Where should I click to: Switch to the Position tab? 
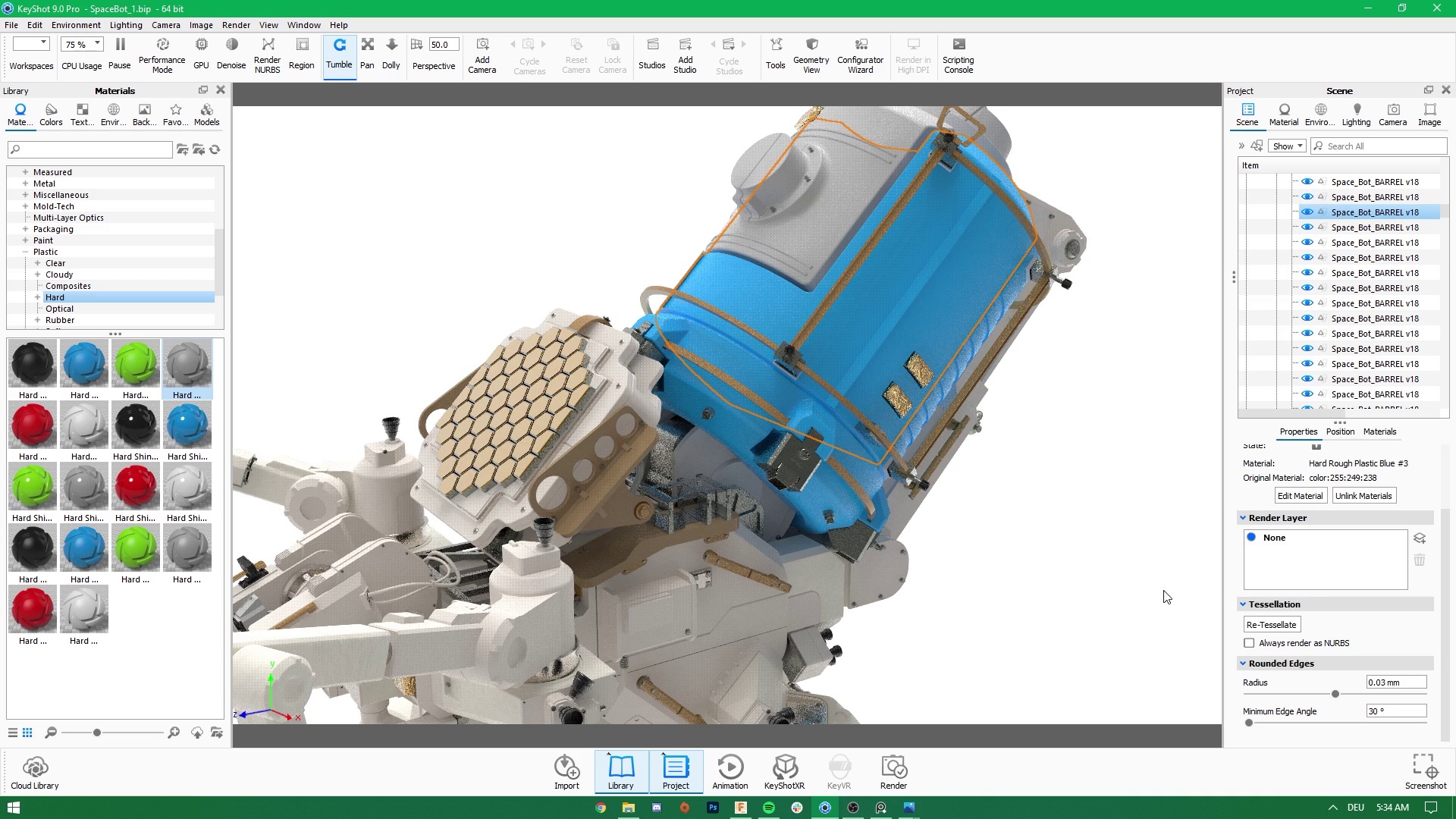pos(1340,431)
